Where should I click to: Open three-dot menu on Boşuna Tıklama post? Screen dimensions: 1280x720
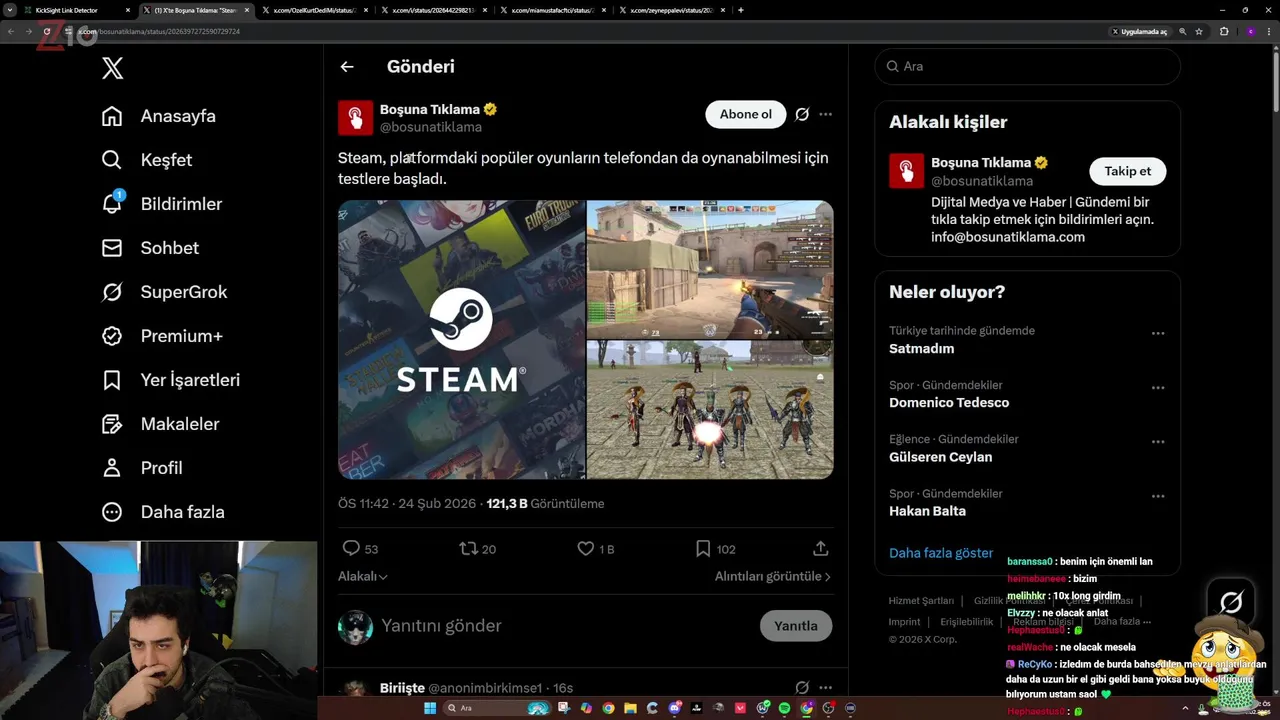(825, 114)
